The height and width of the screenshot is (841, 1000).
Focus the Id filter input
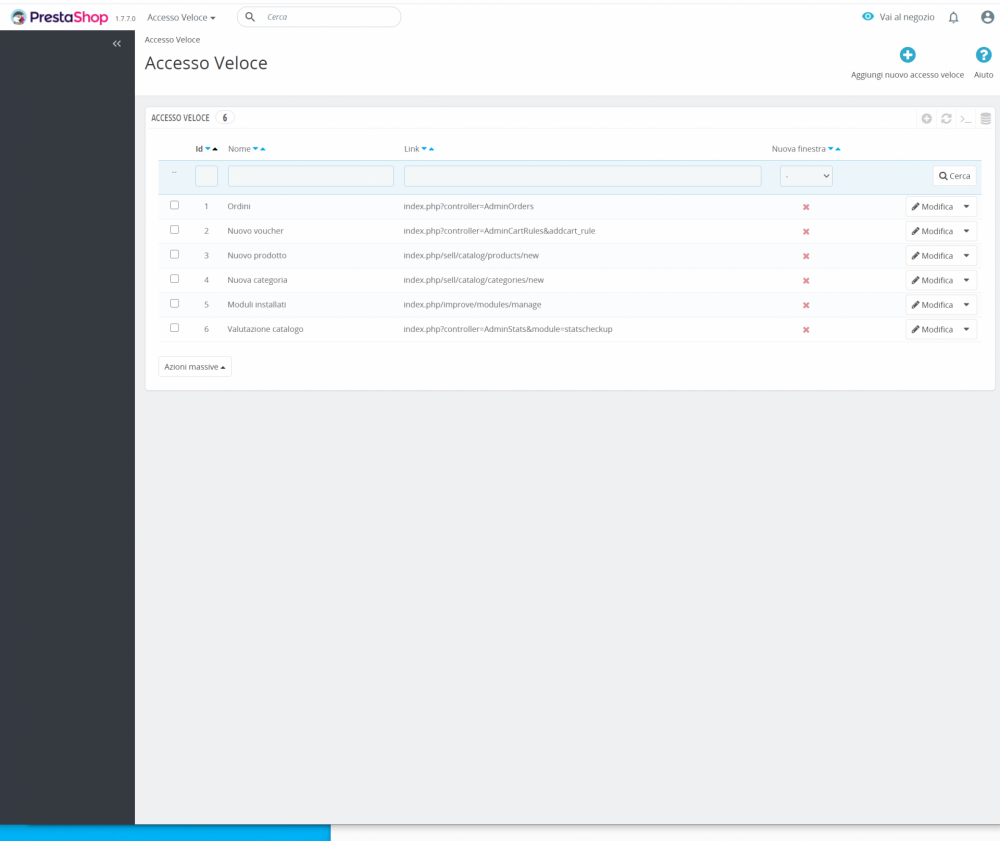click(x=206, y=176)
